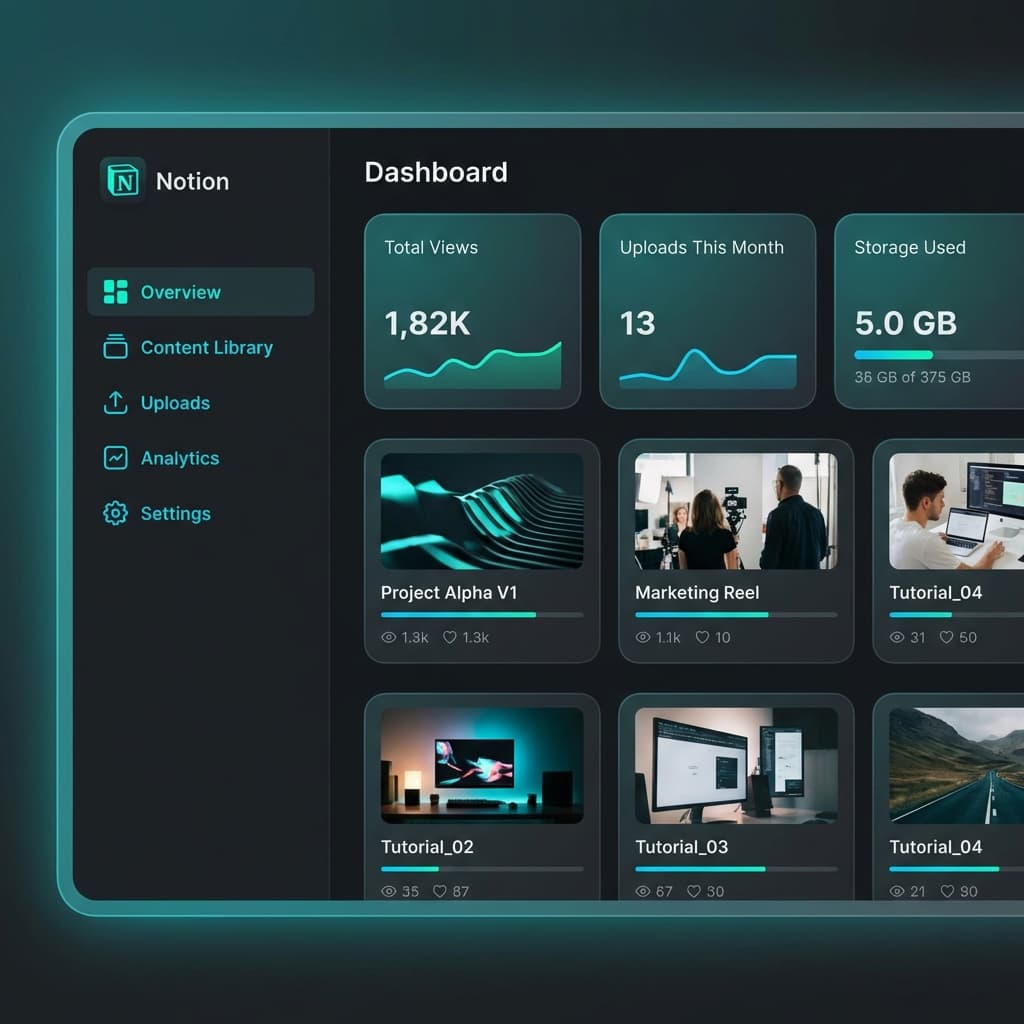This screenshot has height=1024, width=1024.
Task: Toggle the heart on the Marketing Reel card
Action: click(703, 637)
